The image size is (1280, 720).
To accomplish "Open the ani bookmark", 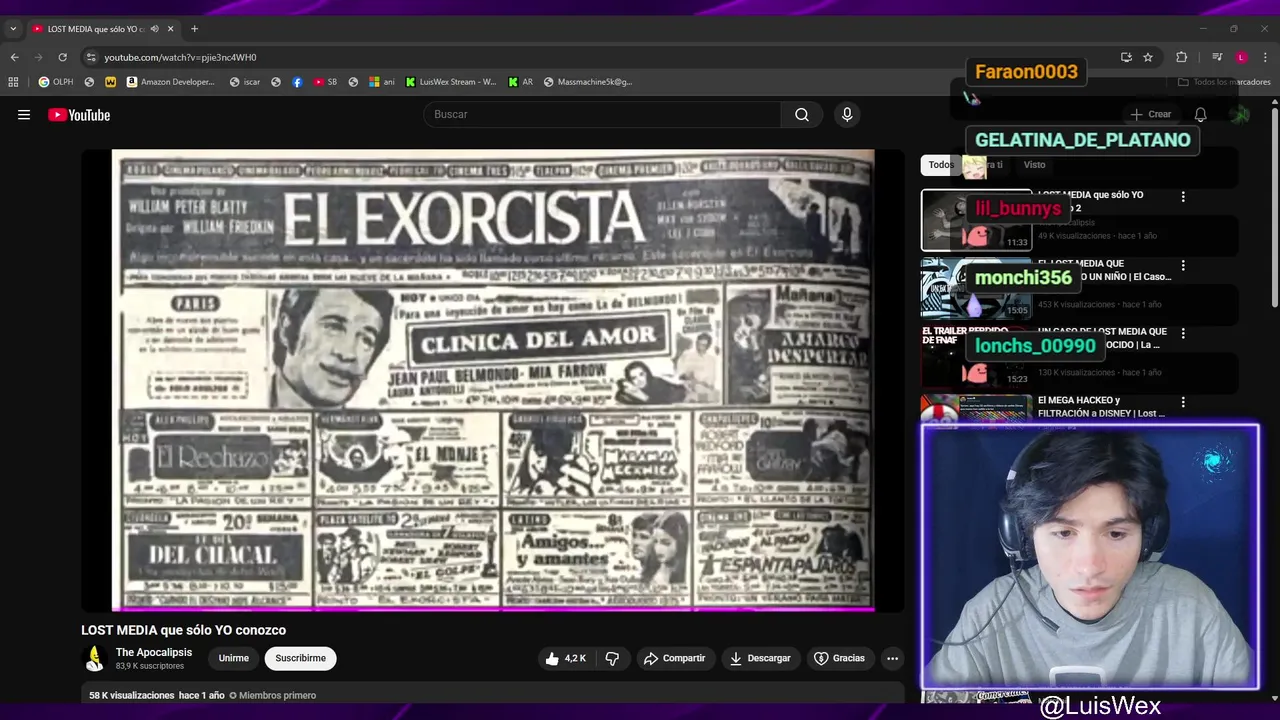I will click(382, 82).
